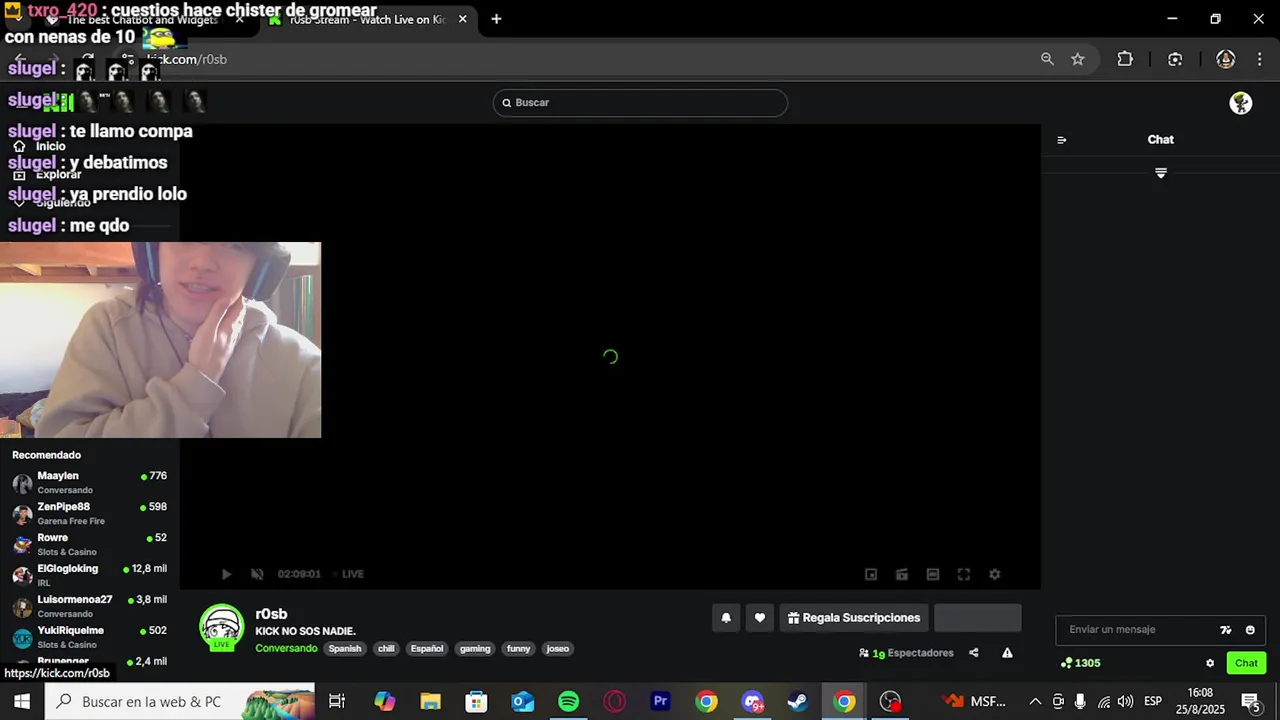Click the clip creation icon in player controls
The height and width of the screenshot is (720, 1280).
902,574
